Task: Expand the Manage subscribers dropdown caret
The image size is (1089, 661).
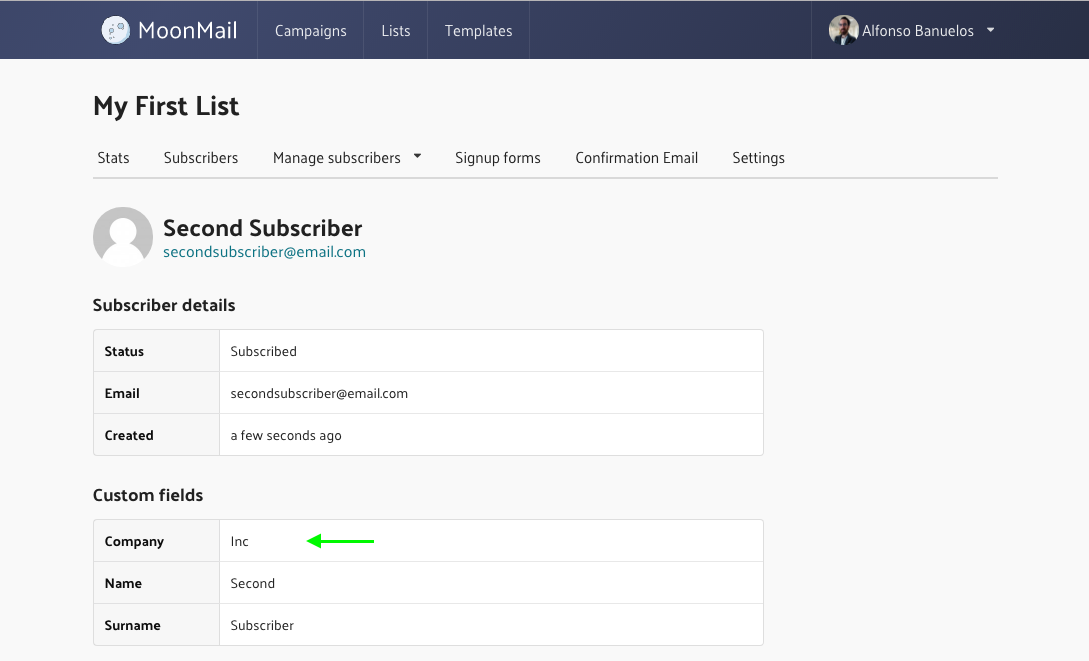Action: point(417,157)
